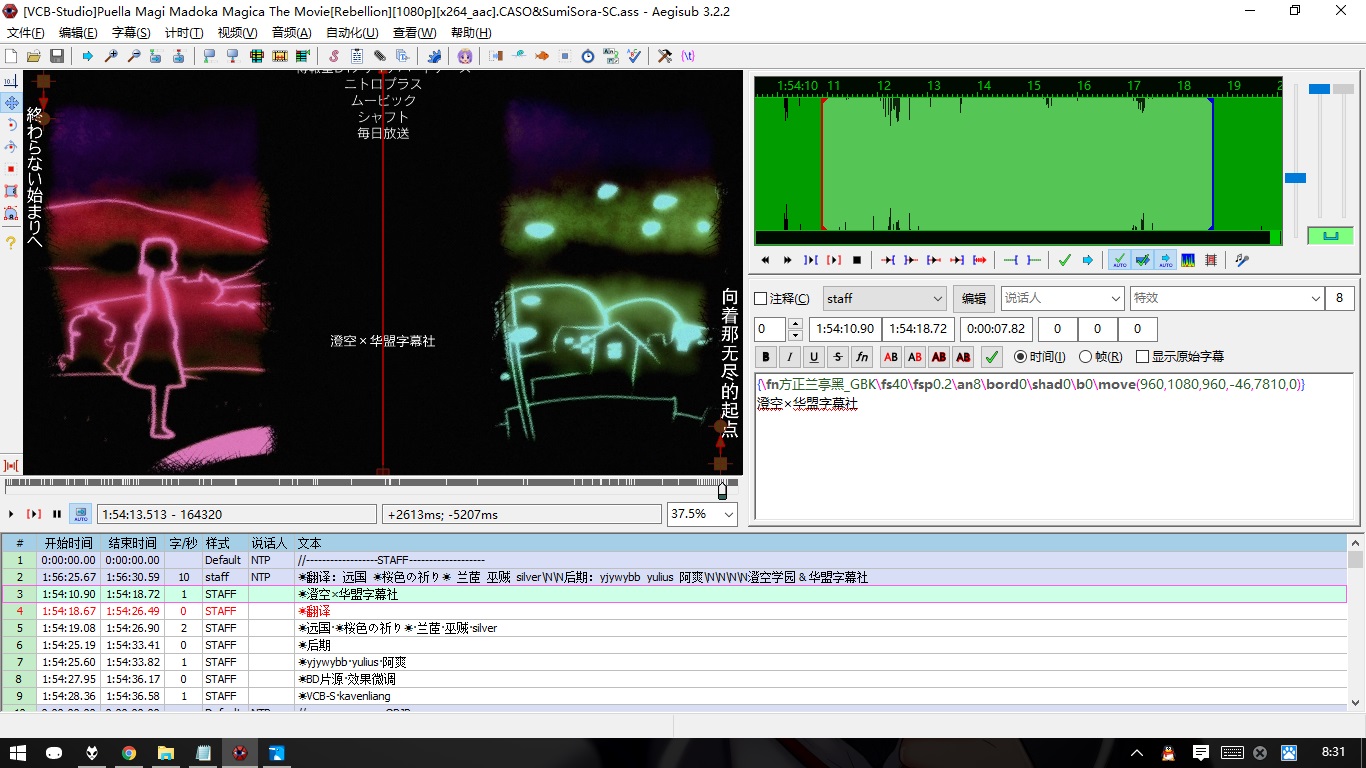Pause the video playback
1366x768 pixels.
[57, 514]
